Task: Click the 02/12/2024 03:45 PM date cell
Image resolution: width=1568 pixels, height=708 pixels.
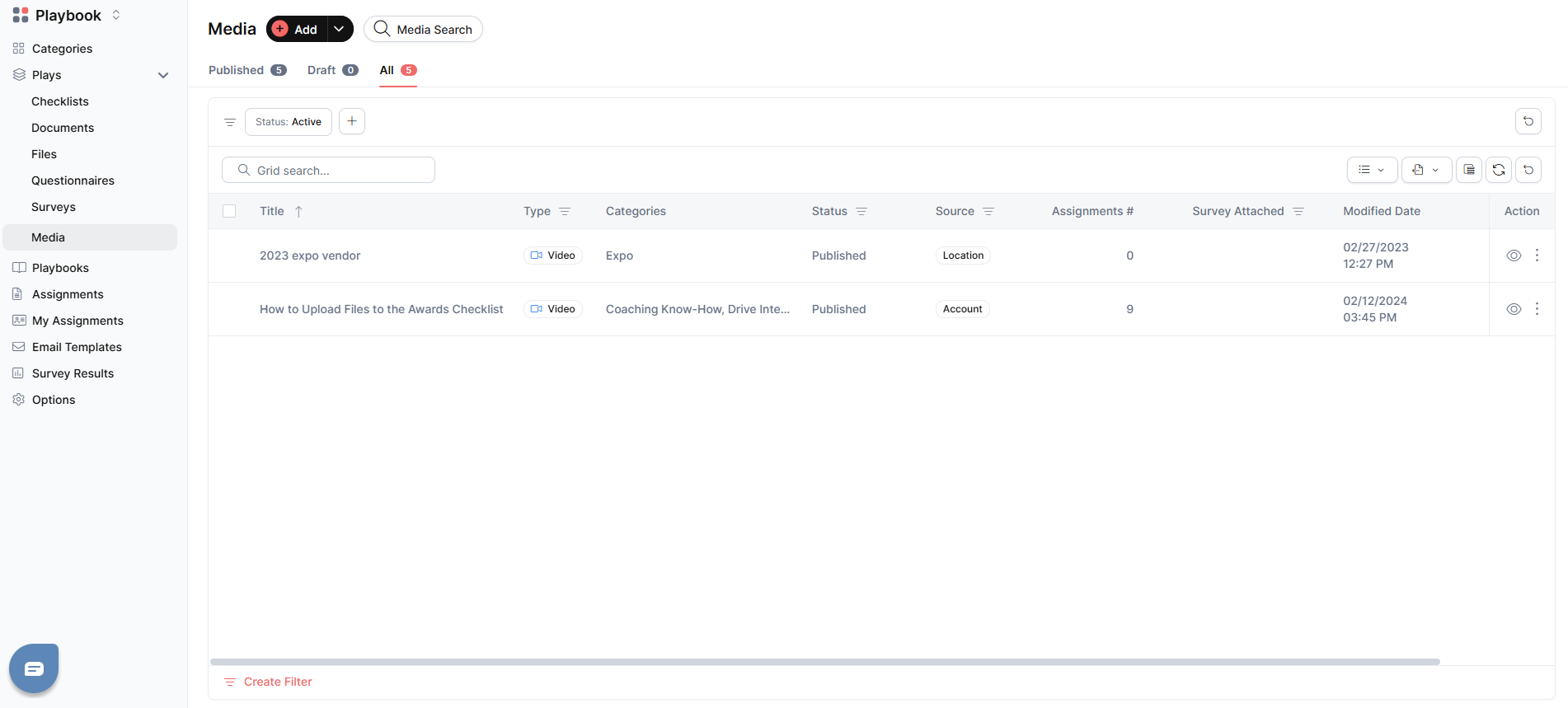Action: [1375, 309]
